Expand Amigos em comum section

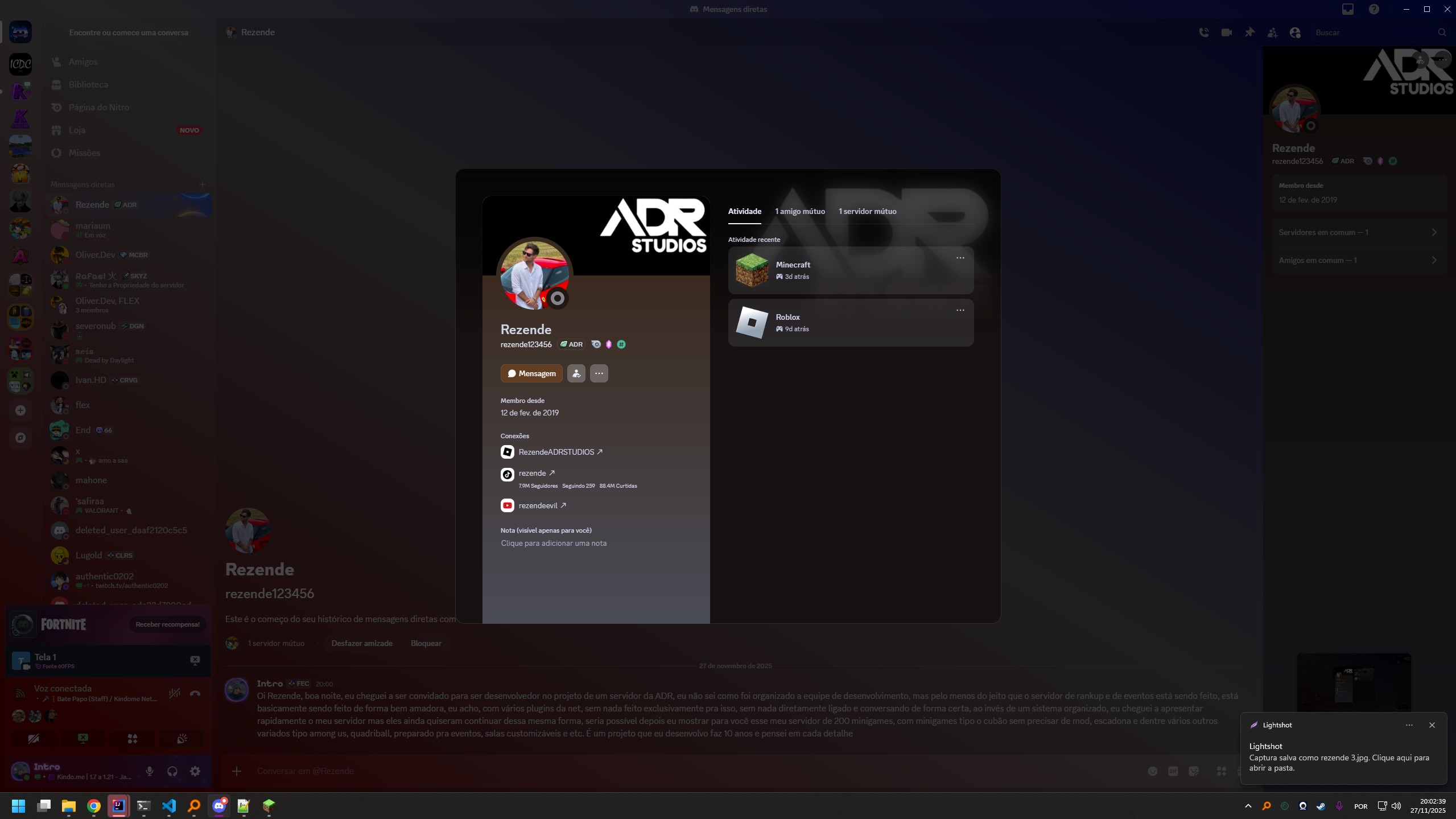click(1358, 260)
